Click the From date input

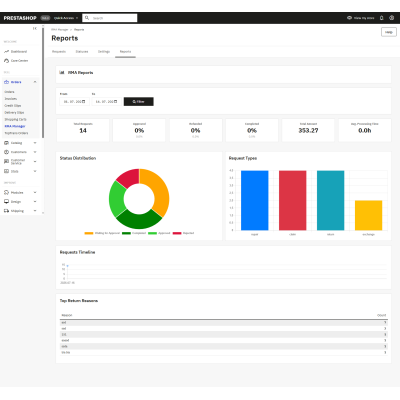coord(75,102)
